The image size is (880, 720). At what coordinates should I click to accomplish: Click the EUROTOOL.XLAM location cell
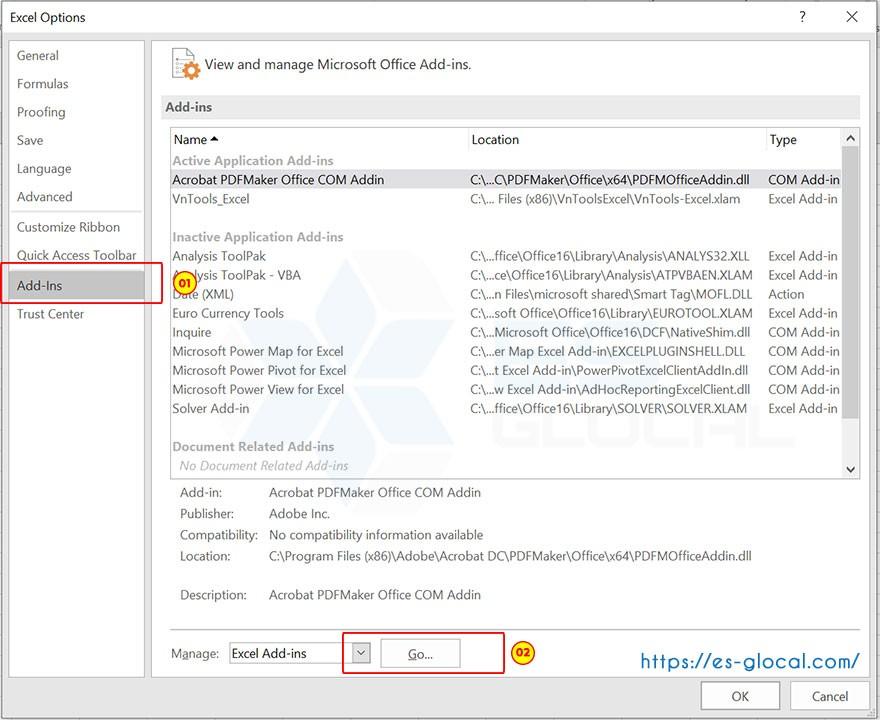pos(611,314)
